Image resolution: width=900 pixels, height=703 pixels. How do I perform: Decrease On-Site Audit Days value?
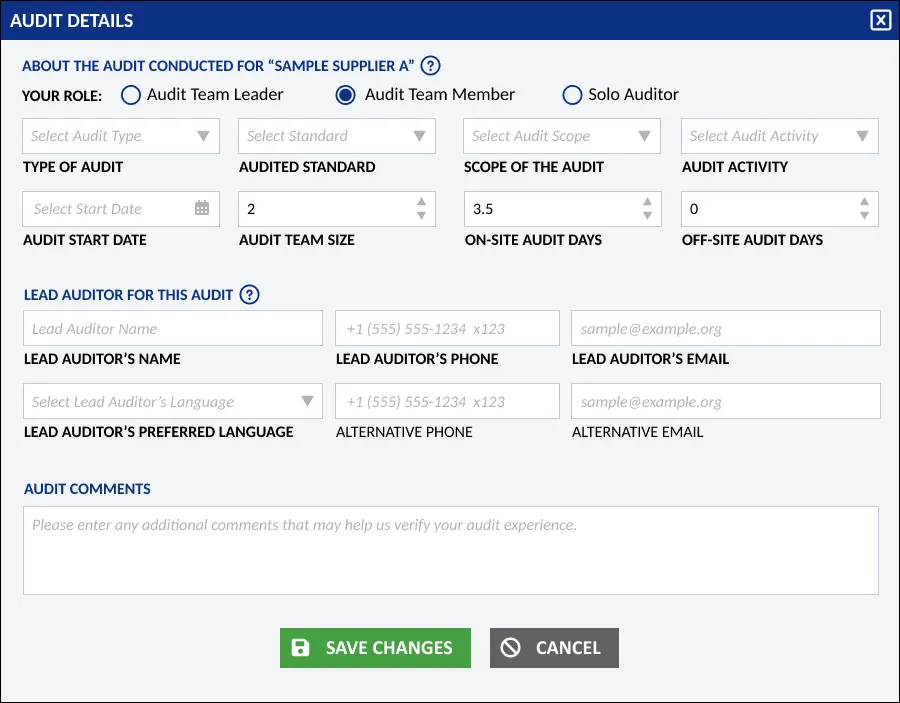pyautogui.click(x=647, y=216)
